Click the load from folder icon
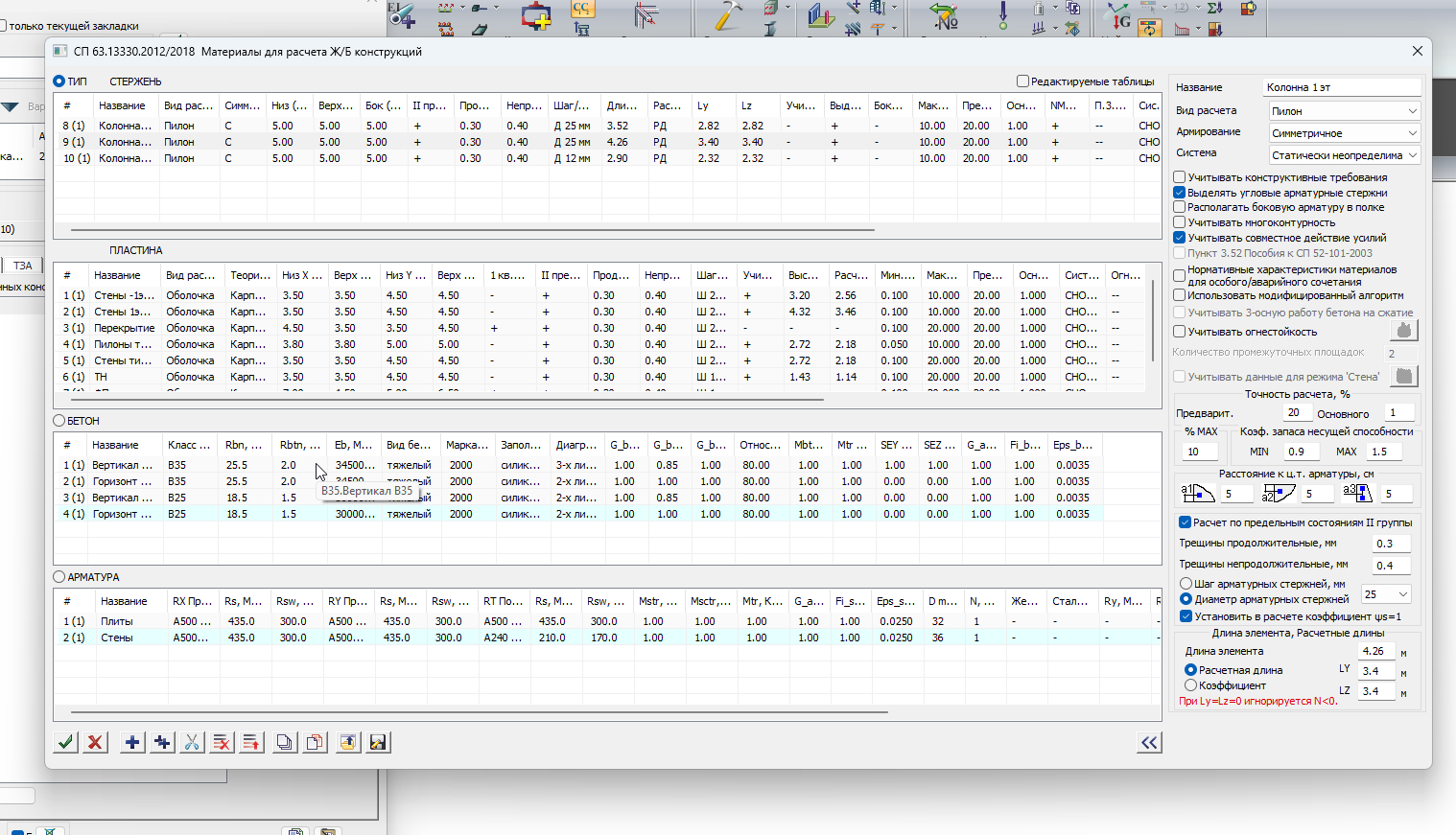The width and height of the screenshot is (1456, 835). [x=348, y=742]
